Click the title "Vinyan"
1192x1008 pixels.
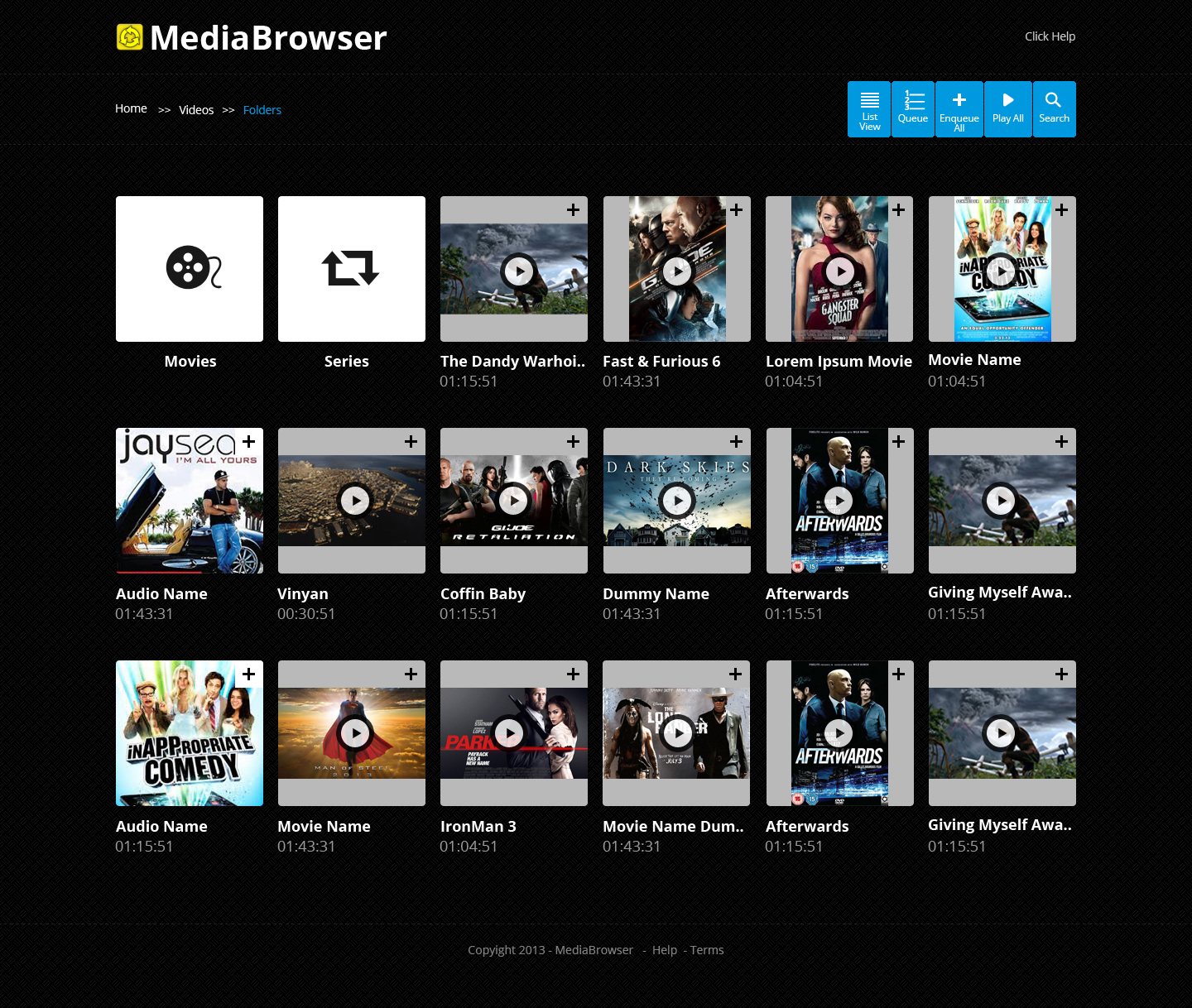303,594
